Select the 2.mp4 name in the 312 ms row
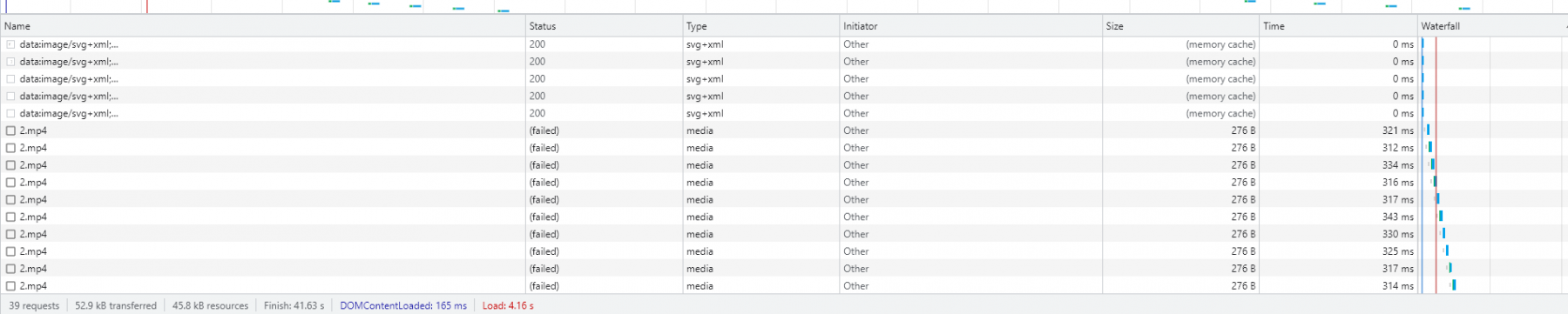 pos(33,148)
